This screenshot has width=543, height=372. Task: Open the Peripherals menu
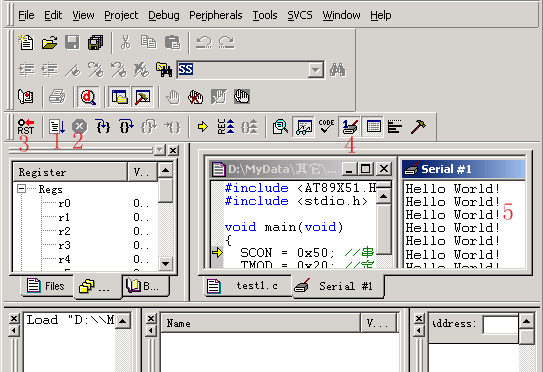point(215,15)
